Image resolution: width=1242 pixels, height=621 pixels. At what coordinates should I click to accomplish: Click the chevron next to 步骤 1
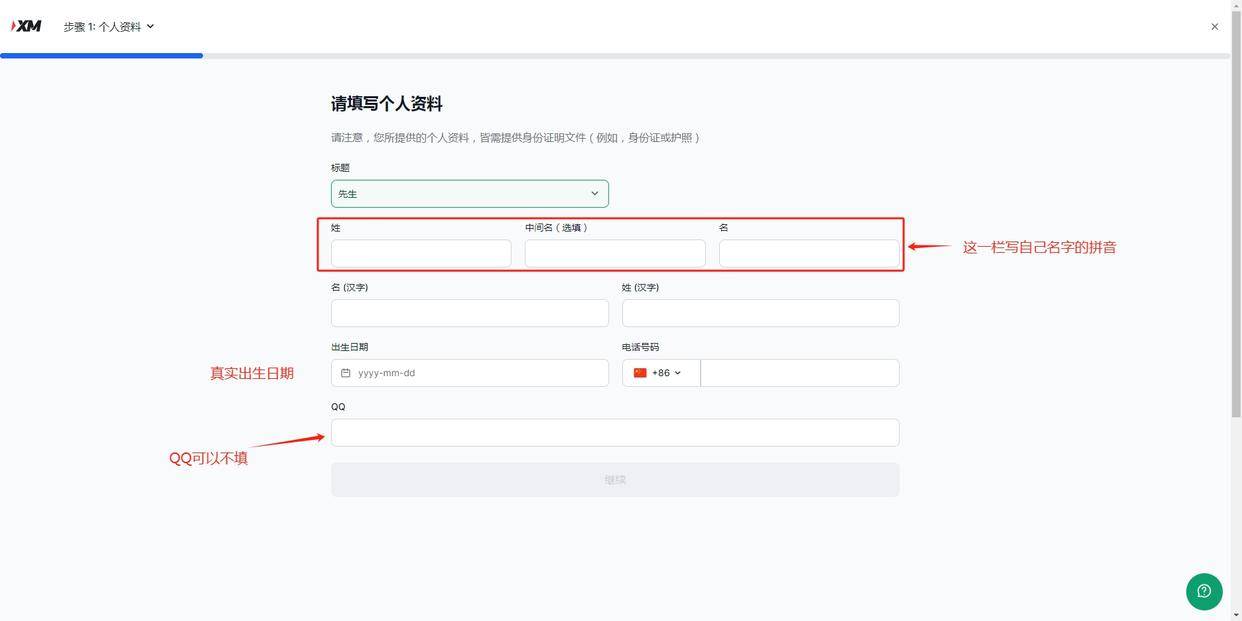point(150,26)
